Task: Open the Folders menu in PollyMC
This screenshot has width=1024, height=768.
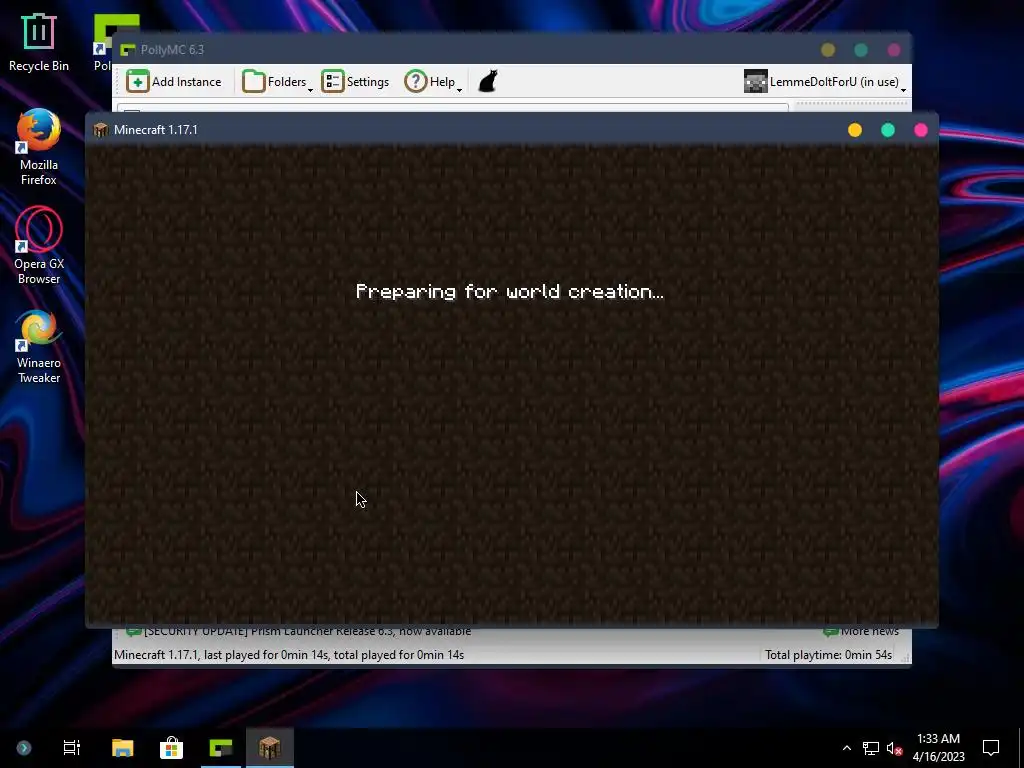Action: 277,82
